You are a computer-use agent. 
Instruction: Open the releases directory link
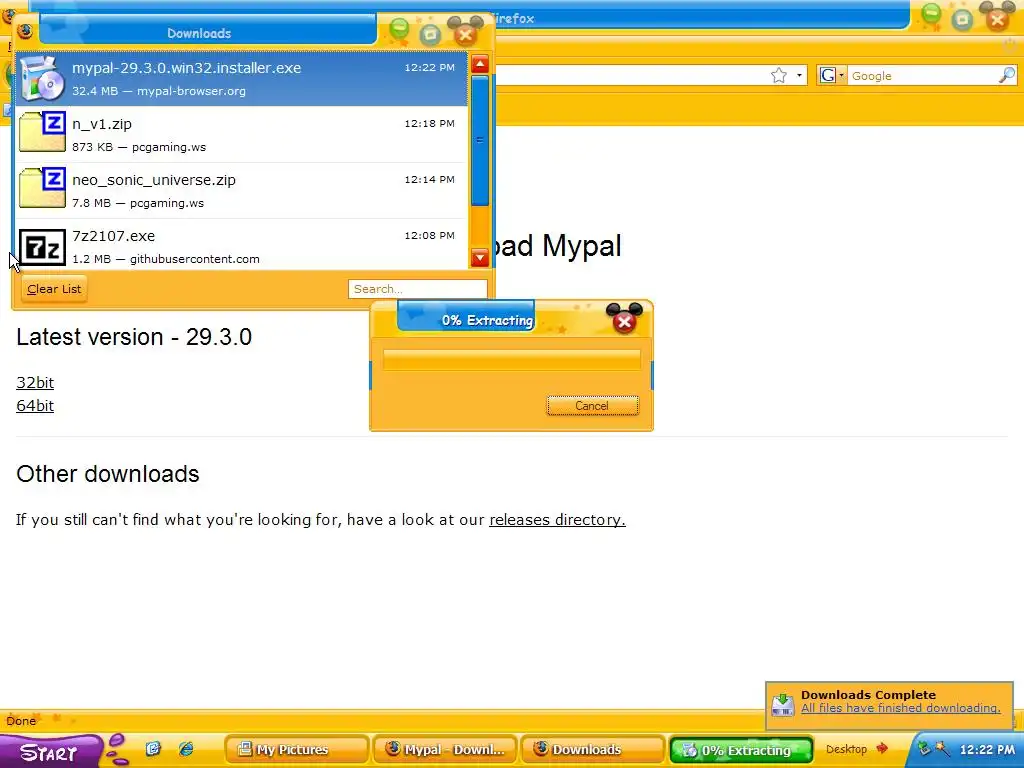[x=557, y=520]
